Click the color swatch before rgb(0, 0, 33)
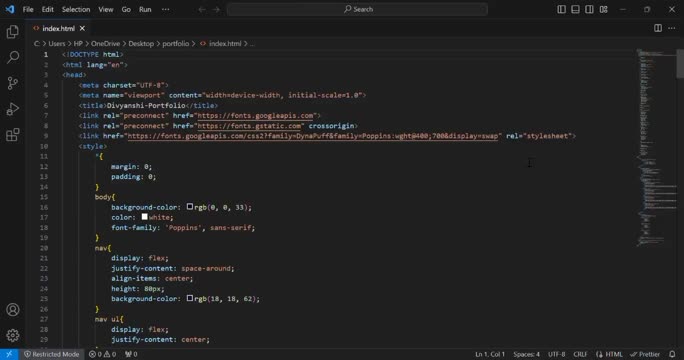The height and width of the screenshot is (360, 684). pyautogui.click(x=190, y=207)
